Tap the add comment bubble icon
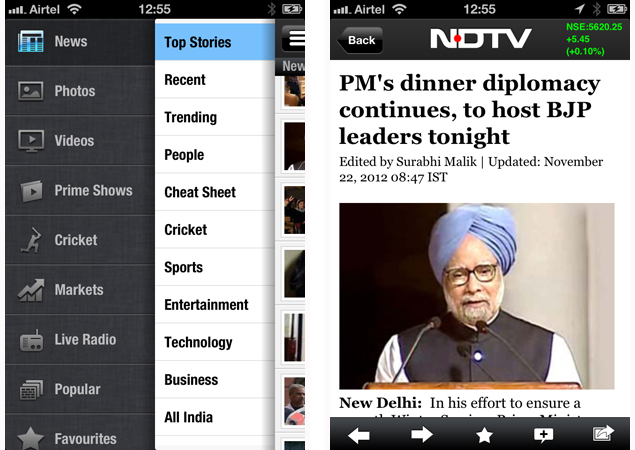Screen dimensions: 635x450 click(543, 435)
